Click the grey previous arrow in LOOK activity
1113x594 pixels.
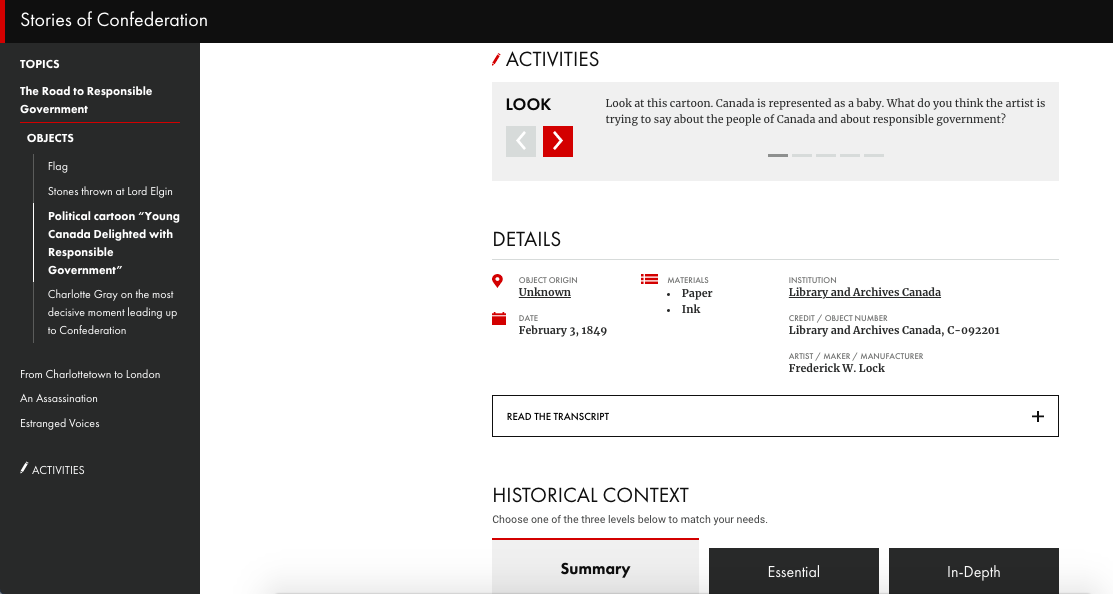(x=520, y=142)
